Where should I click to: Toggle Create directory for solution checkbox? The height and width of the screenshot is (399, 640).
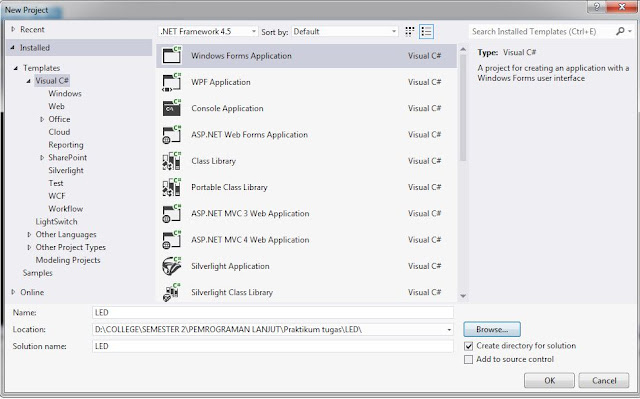click(x=469, y=346)
